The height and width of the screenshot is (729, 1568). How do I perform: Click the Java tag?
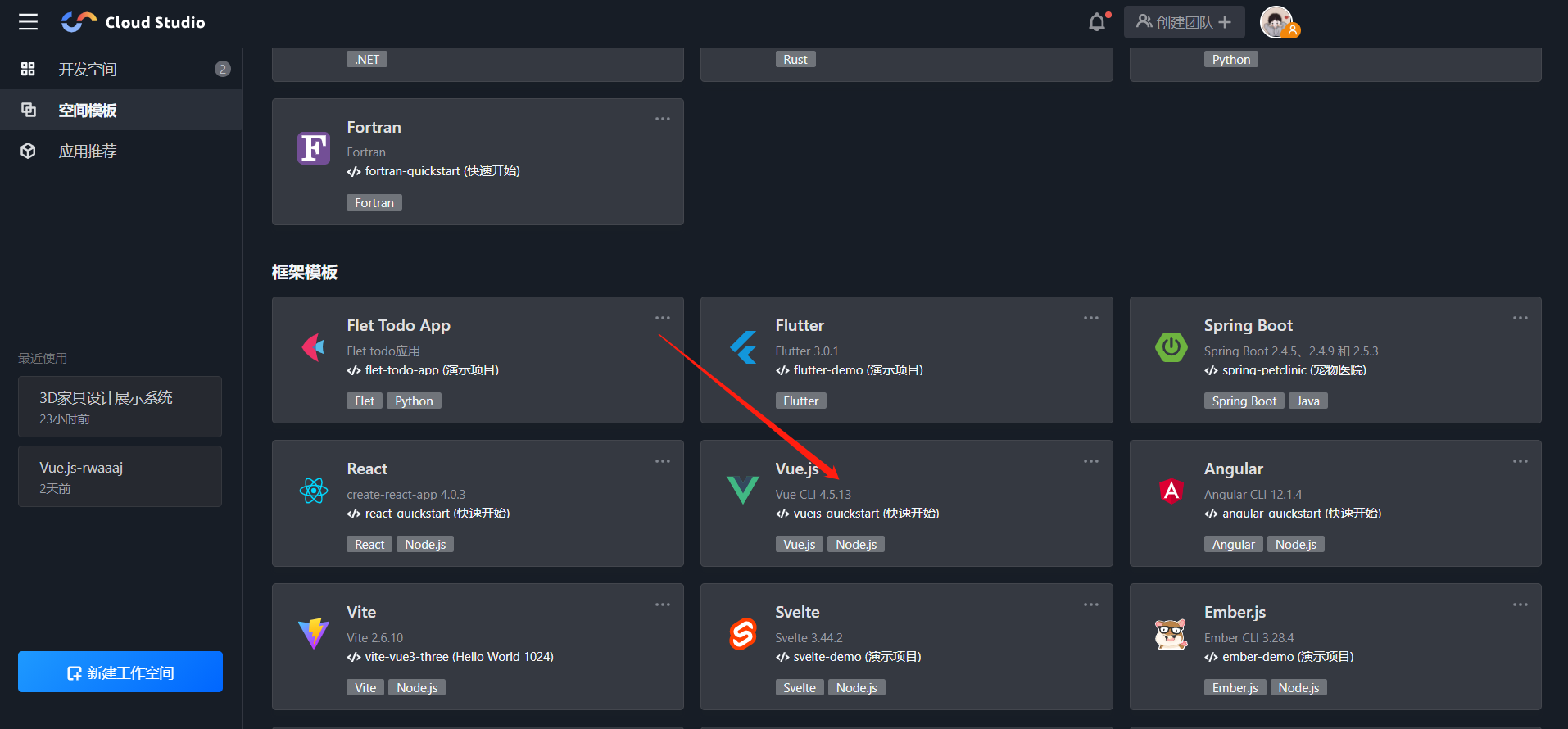click(x=1308, y=401)
